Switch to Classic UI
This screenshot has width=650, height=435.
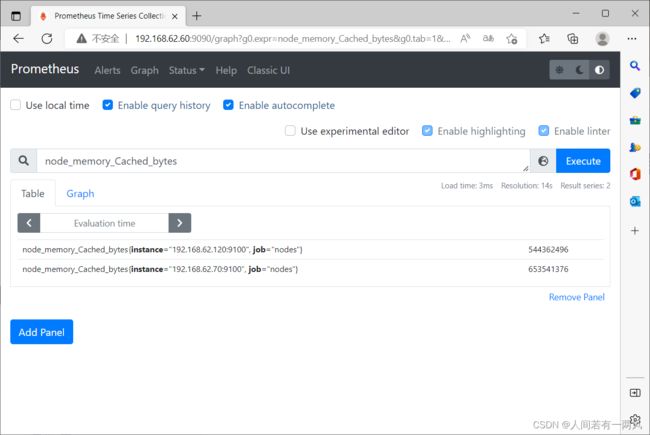click(x=268, y=70)
